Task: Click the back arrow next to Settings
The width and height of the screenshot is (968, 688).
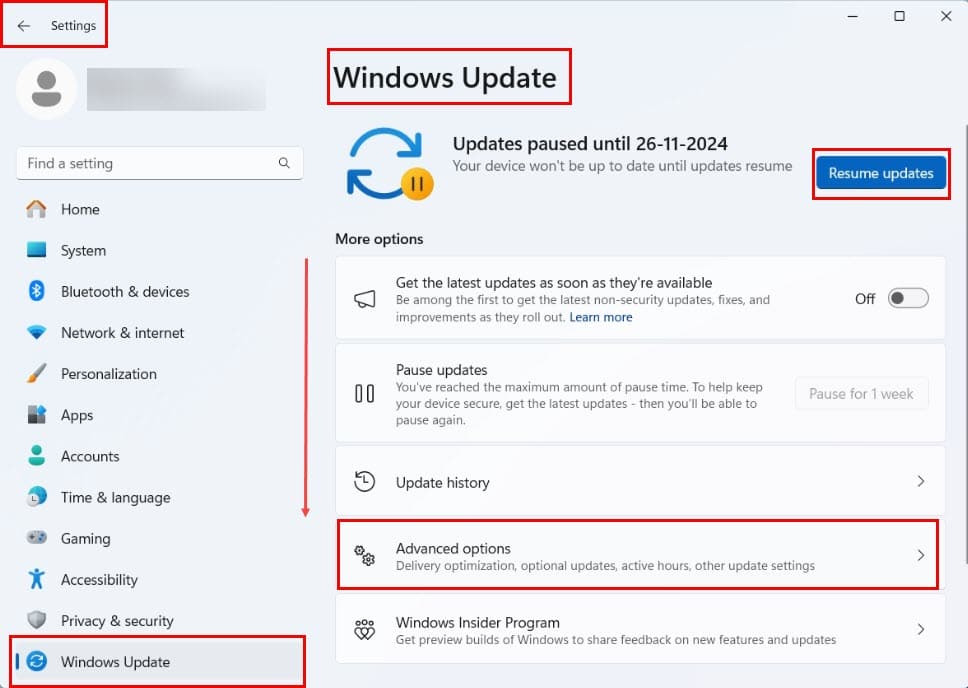Action: 23,25
